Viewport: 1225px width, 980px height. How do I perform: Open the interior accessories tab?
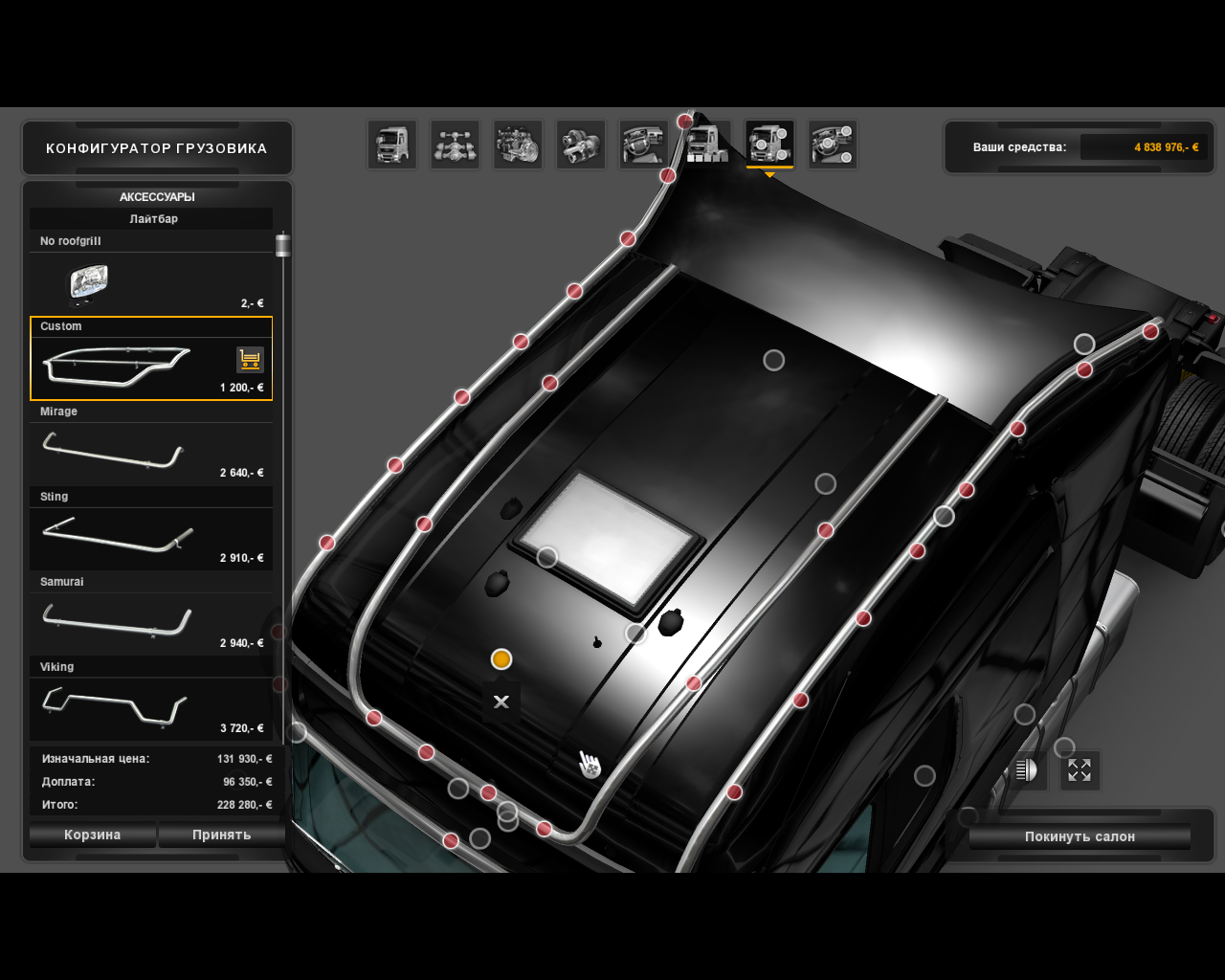coord(833,145)
